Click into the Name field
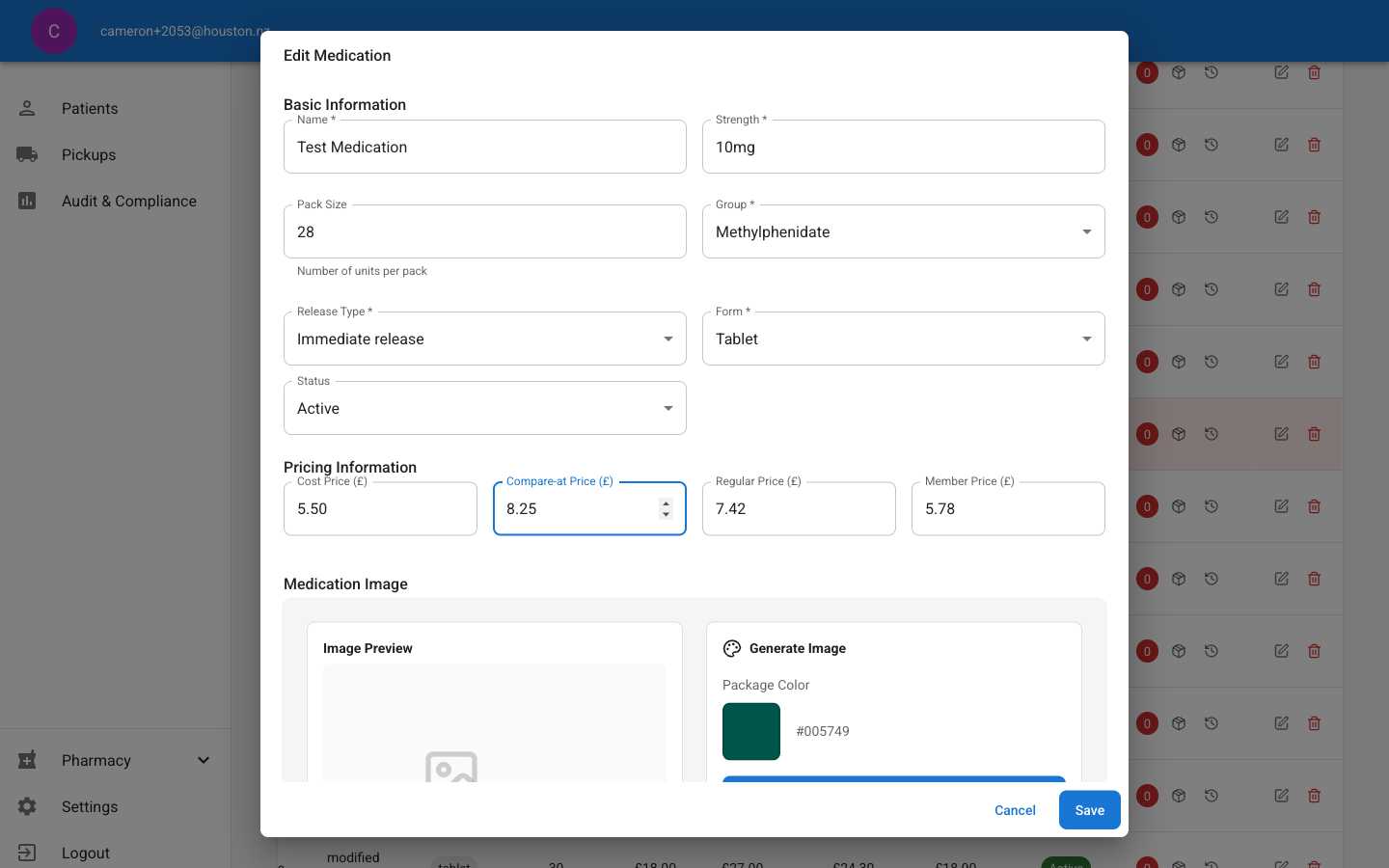Viewport: 1389px width, 868px height. coord(485,147)
